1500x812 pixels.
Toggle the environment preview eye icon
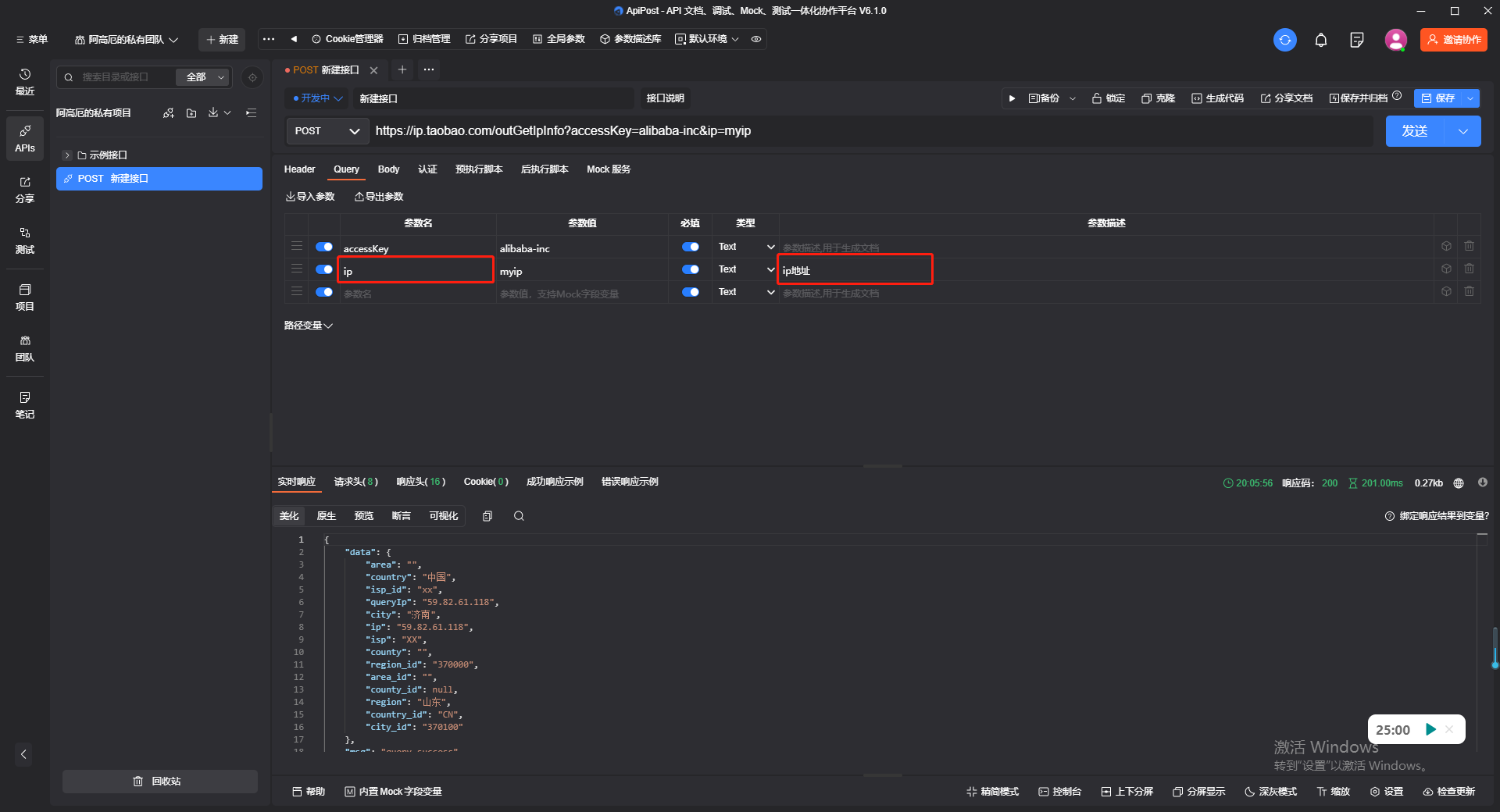[756, 39]
